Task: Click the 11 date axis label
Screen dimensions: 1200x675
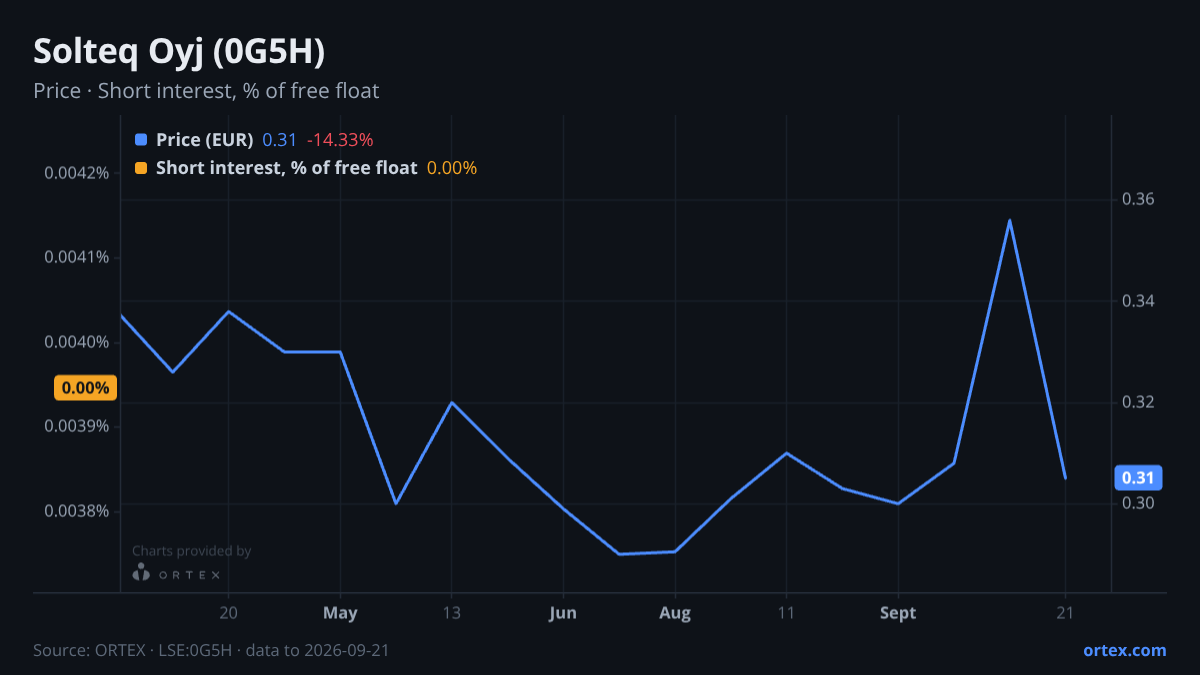Action: click(786, 613)
